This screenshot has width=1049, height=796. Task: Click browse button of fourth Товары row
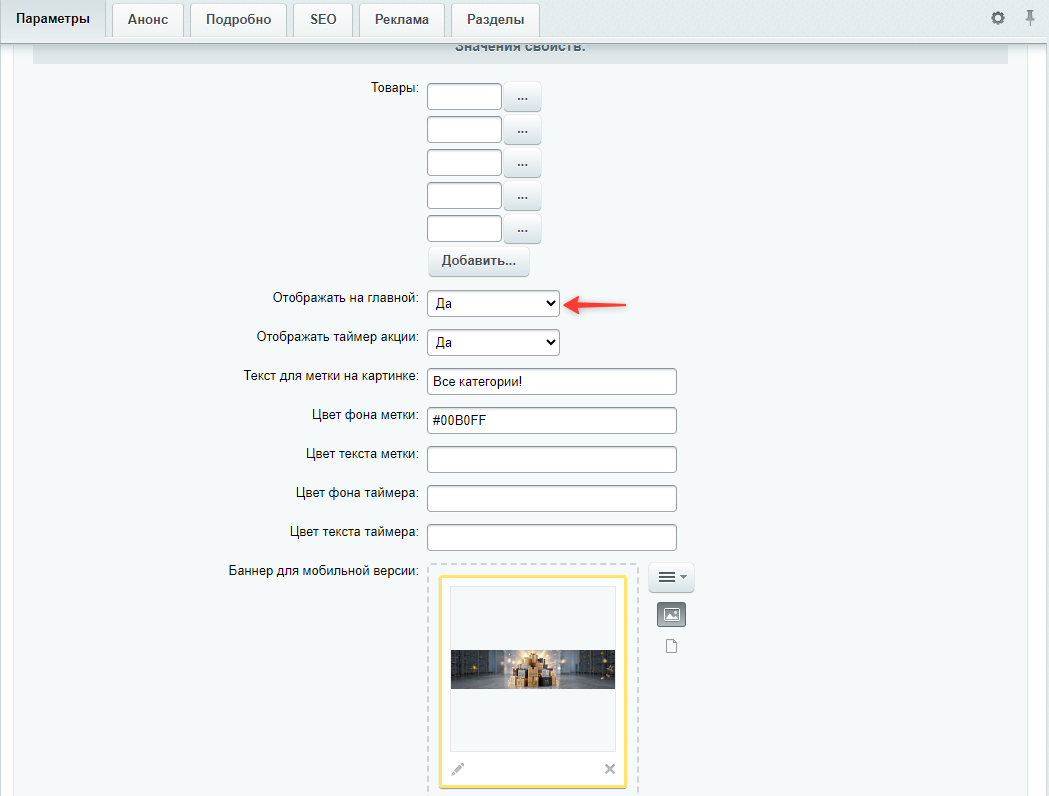pyautogui.click(x=522, y=196)
